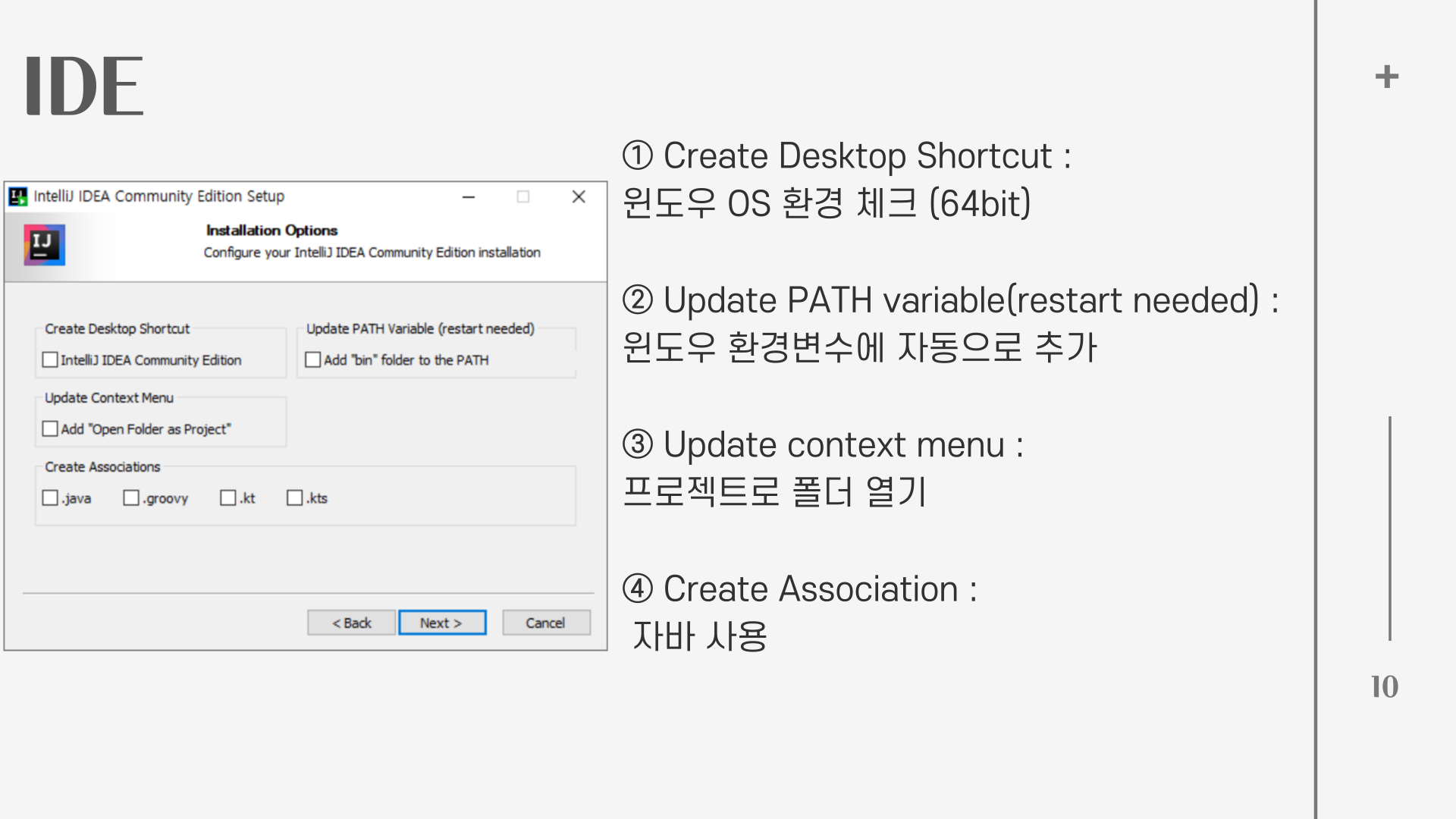Screen dimensions: 1456x819
Task: Check Add "bin" folder to the PATH
Action: pyautogui.click(x=312, y=359)
